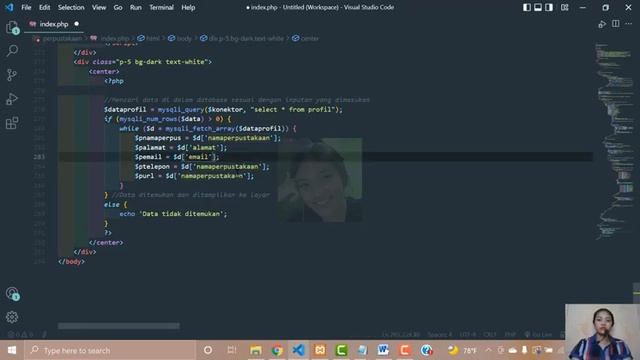Show hidden system tray icons chevron

[489, 350]
